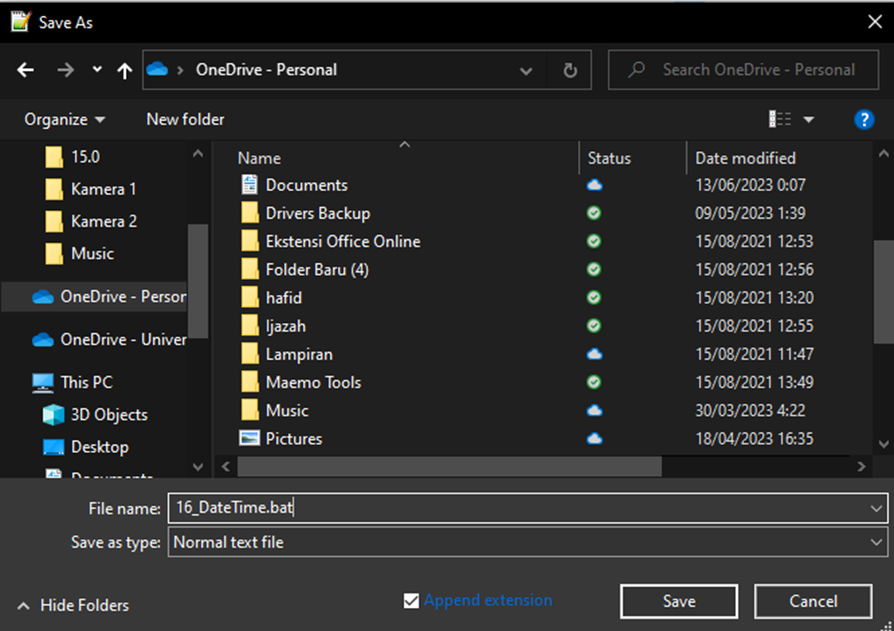Click the Search OneDrive - Personal field
This screenshot has width=894, height=631.
743,70
